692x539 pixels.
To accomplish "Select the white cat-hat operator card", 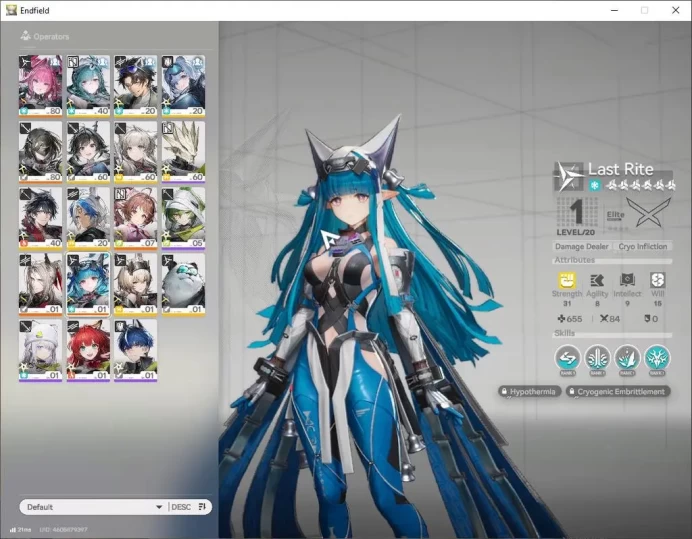I will [x=40, y=351].
